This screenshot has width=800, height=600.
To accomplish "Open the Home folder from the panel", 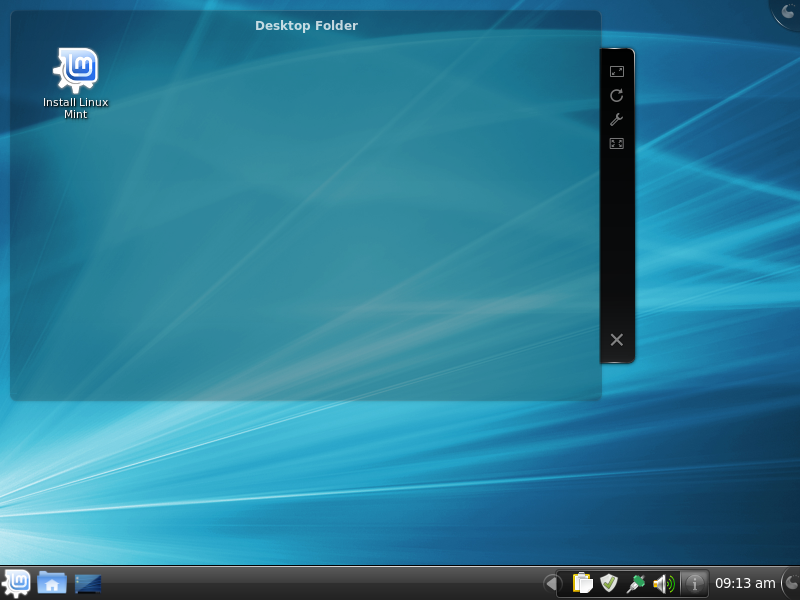I will click(x=52, y=583).
